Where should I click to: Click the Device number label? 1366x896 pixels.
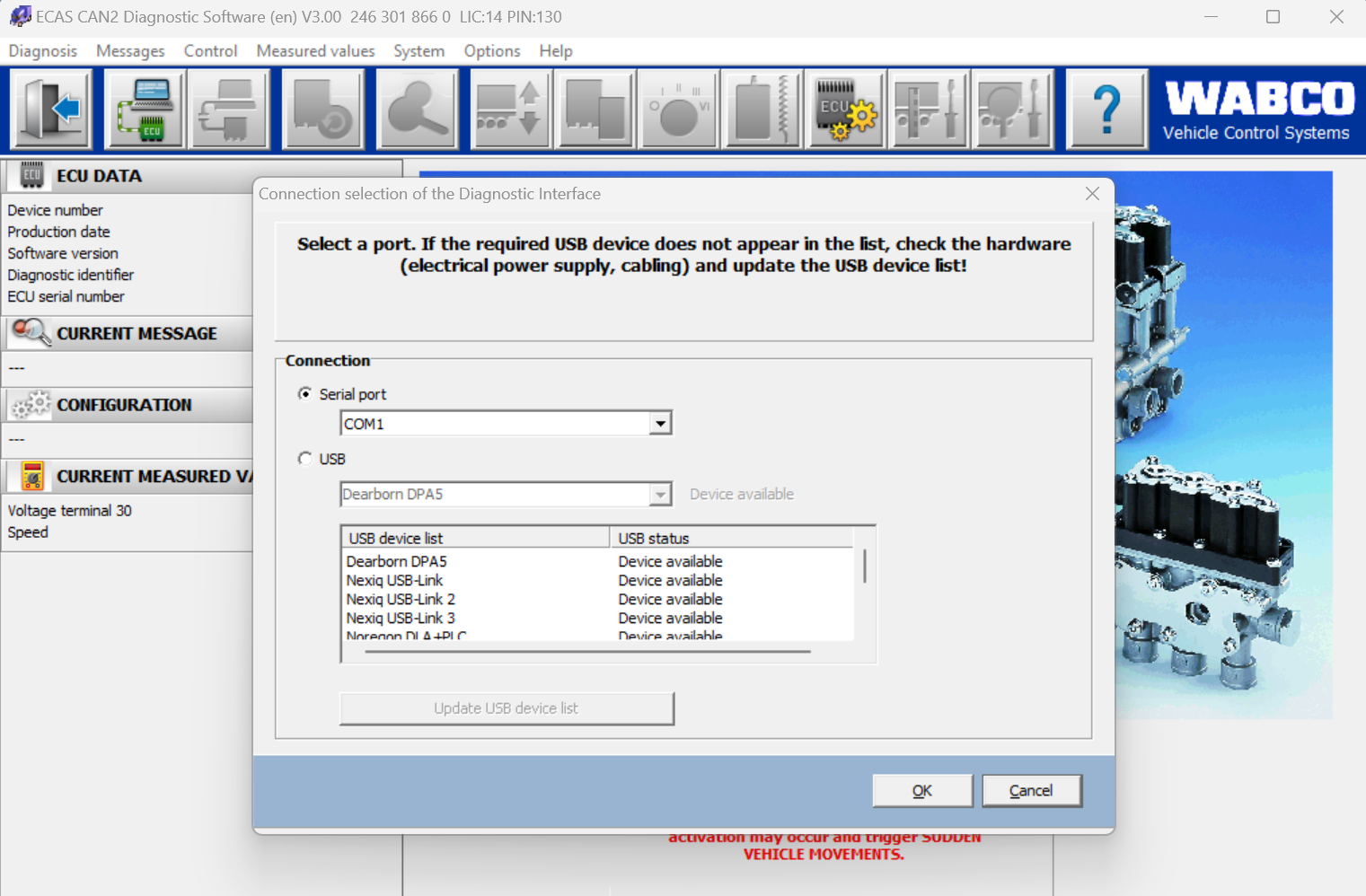56,210
